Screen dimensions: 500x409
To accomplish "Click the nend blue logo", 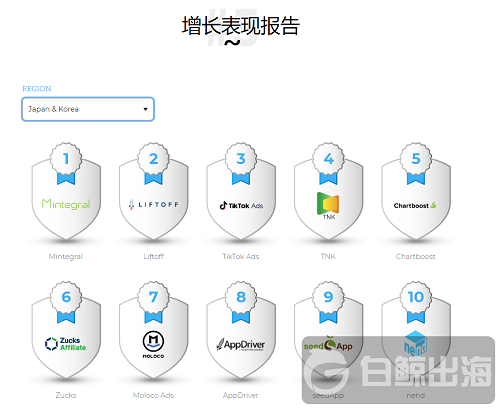I will click(415, 343).
